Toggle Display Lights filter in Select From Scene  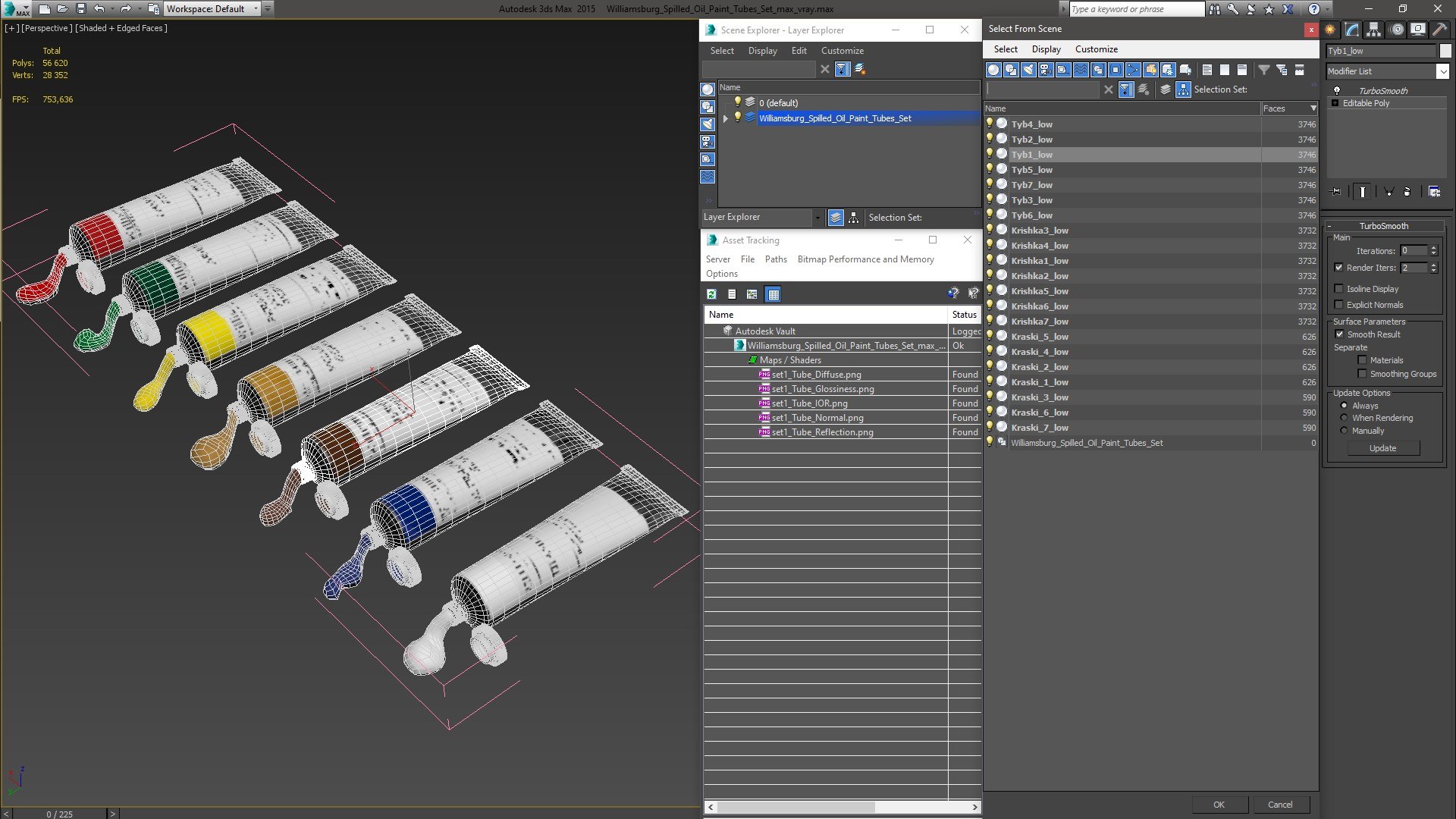(x=1028, y=70)
